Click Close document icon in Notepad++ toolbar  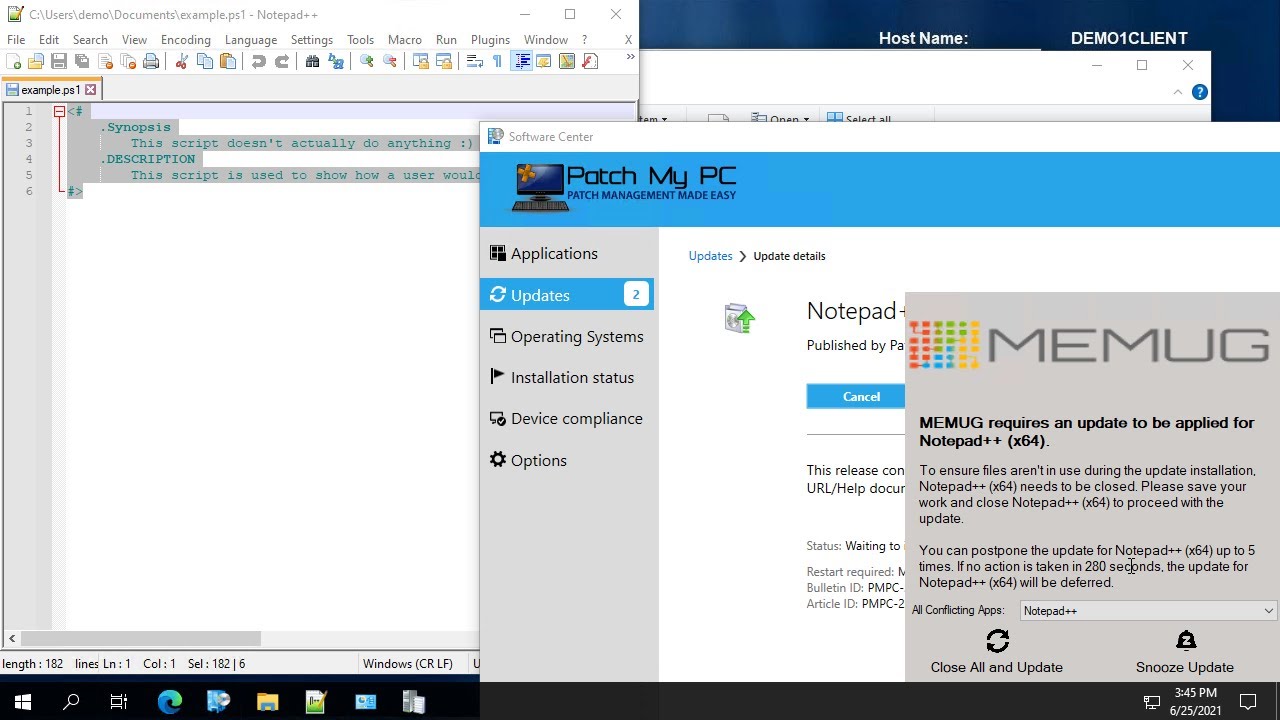coord(105,62)
